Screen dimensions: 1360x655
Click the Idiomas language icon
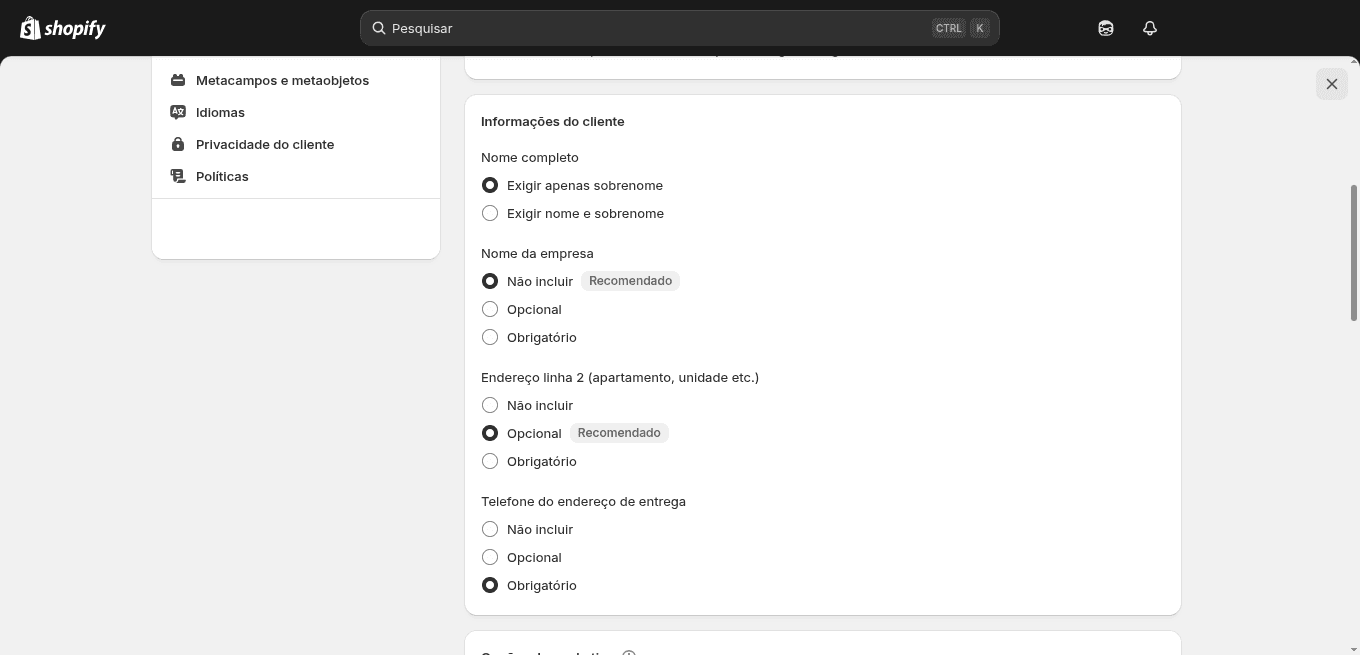[x=178, y=112]
